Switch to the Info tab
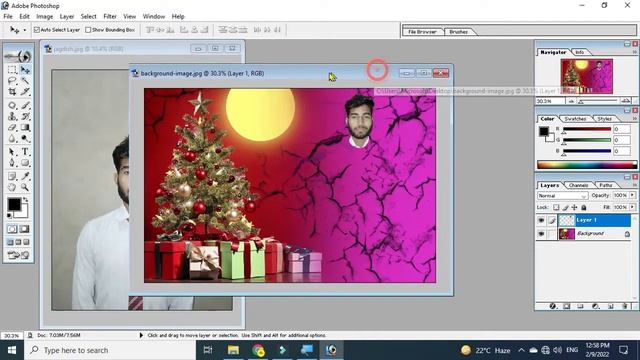 (580, 52)
